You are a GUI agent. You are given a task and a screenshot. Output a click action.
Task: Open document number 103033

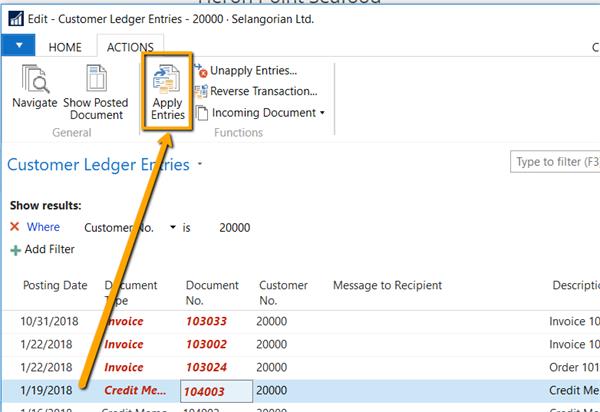(x=206, y=322)
